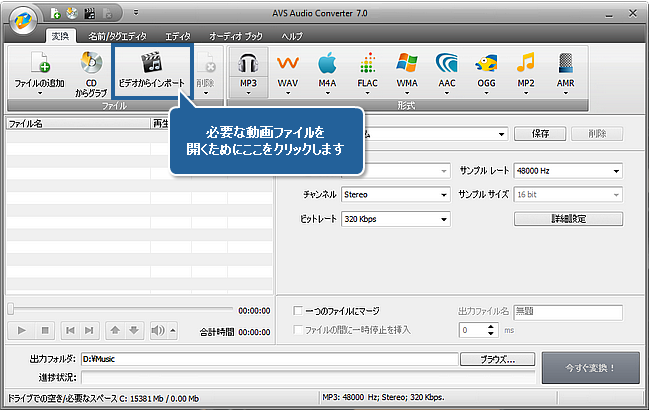Viewport: 649px width, 410px height.
Task: Select MP3 headphones format icon
Action: pos(248,63)
